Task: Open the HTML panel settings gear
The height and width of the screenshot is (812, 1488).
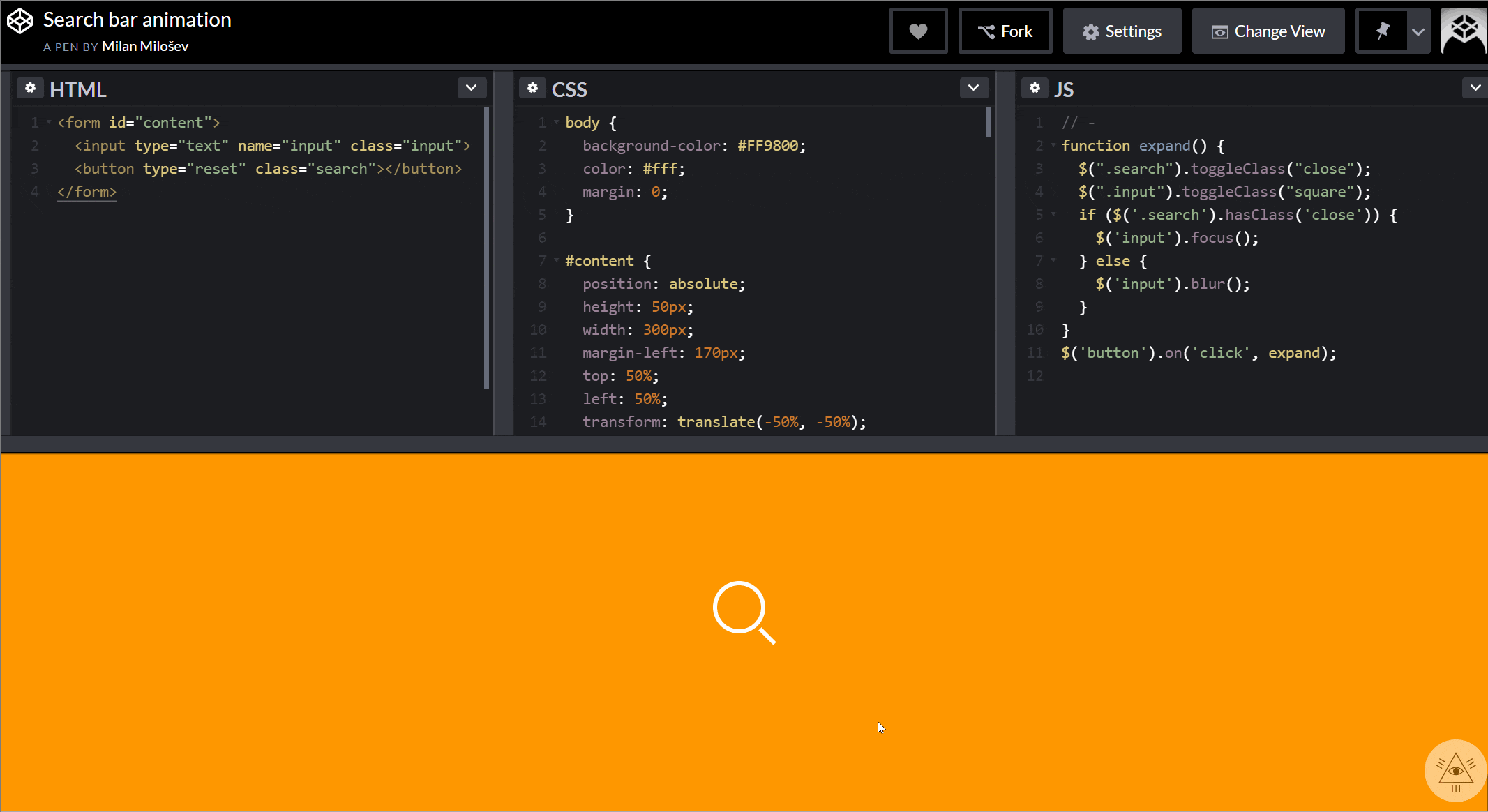Action: pos(30,88)
